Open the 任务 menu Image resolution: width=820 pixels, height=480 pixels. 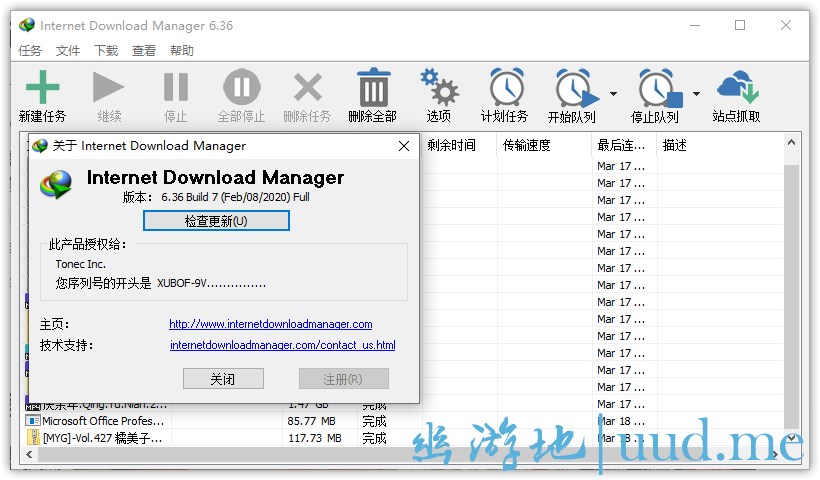tap(30, 51)
